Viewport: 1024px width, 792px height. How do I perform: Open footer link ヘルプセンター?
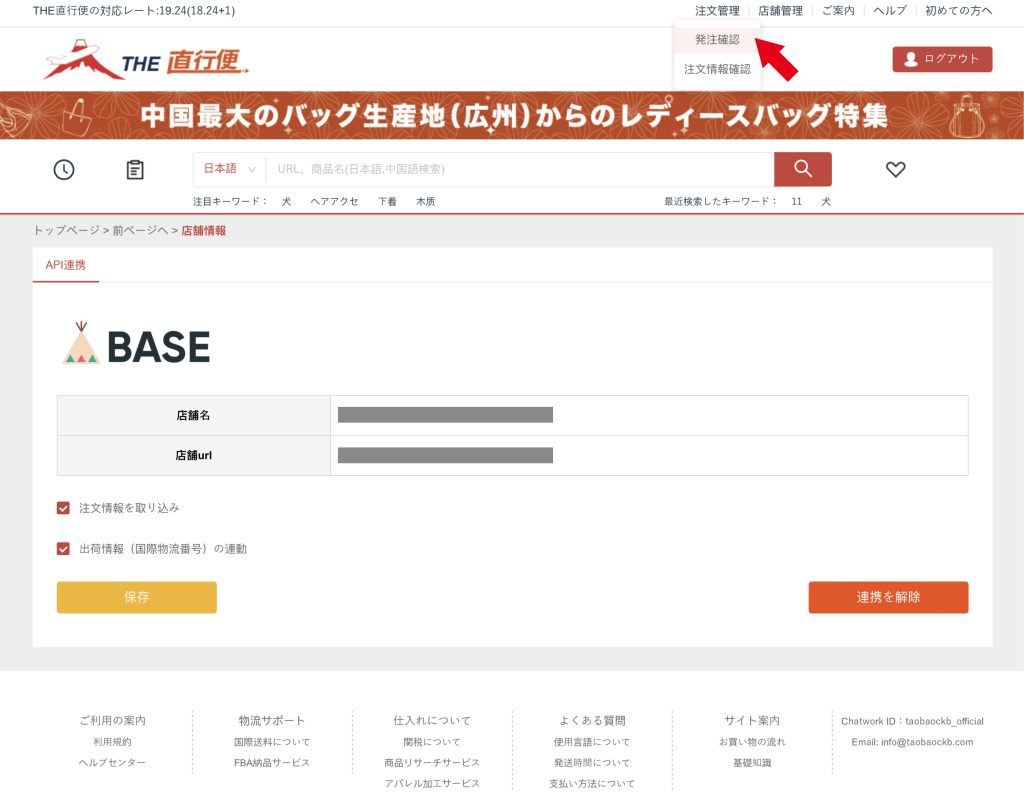tap(112, 763)
